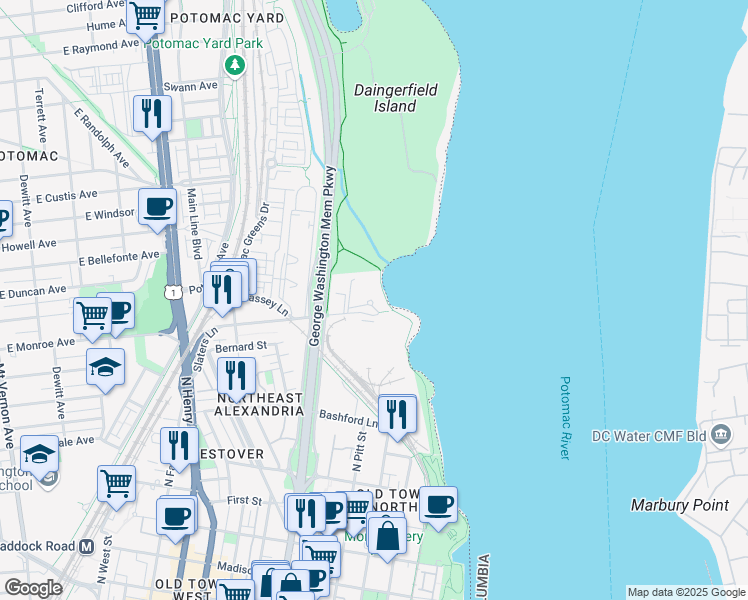748x600 pixels.
Task: Select the shopping bag marker in Old Town North
Action: pyautogui.click(x=387, y=539)
